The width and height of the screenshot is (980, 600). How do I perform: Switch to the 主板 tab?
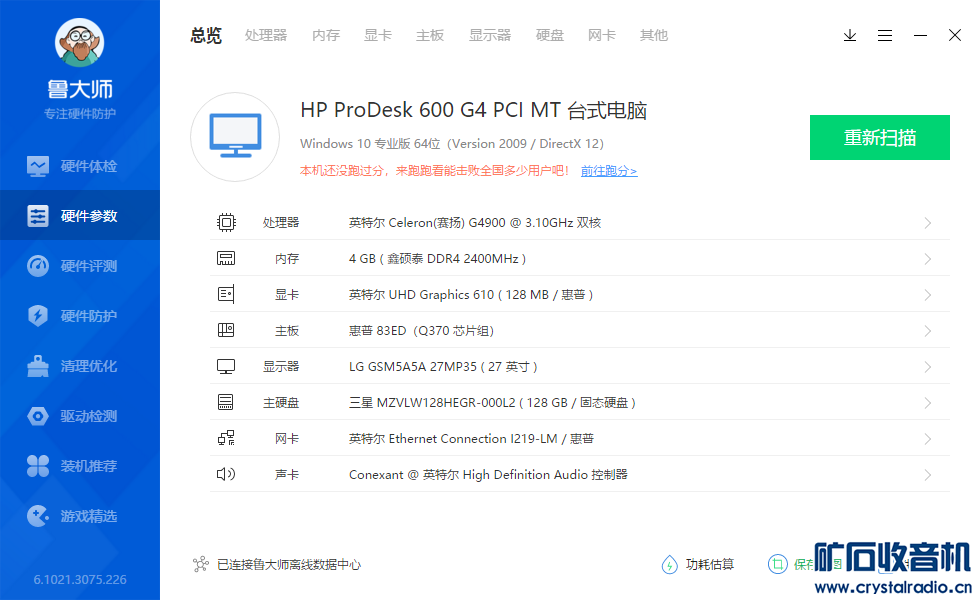click(430, 35)
